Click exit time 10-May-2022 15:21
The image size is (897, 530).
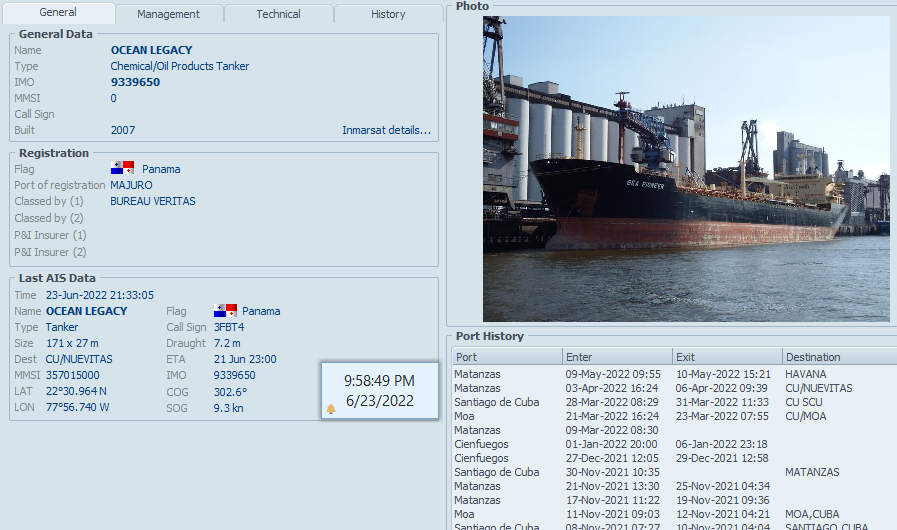click(x=723, y=374)
